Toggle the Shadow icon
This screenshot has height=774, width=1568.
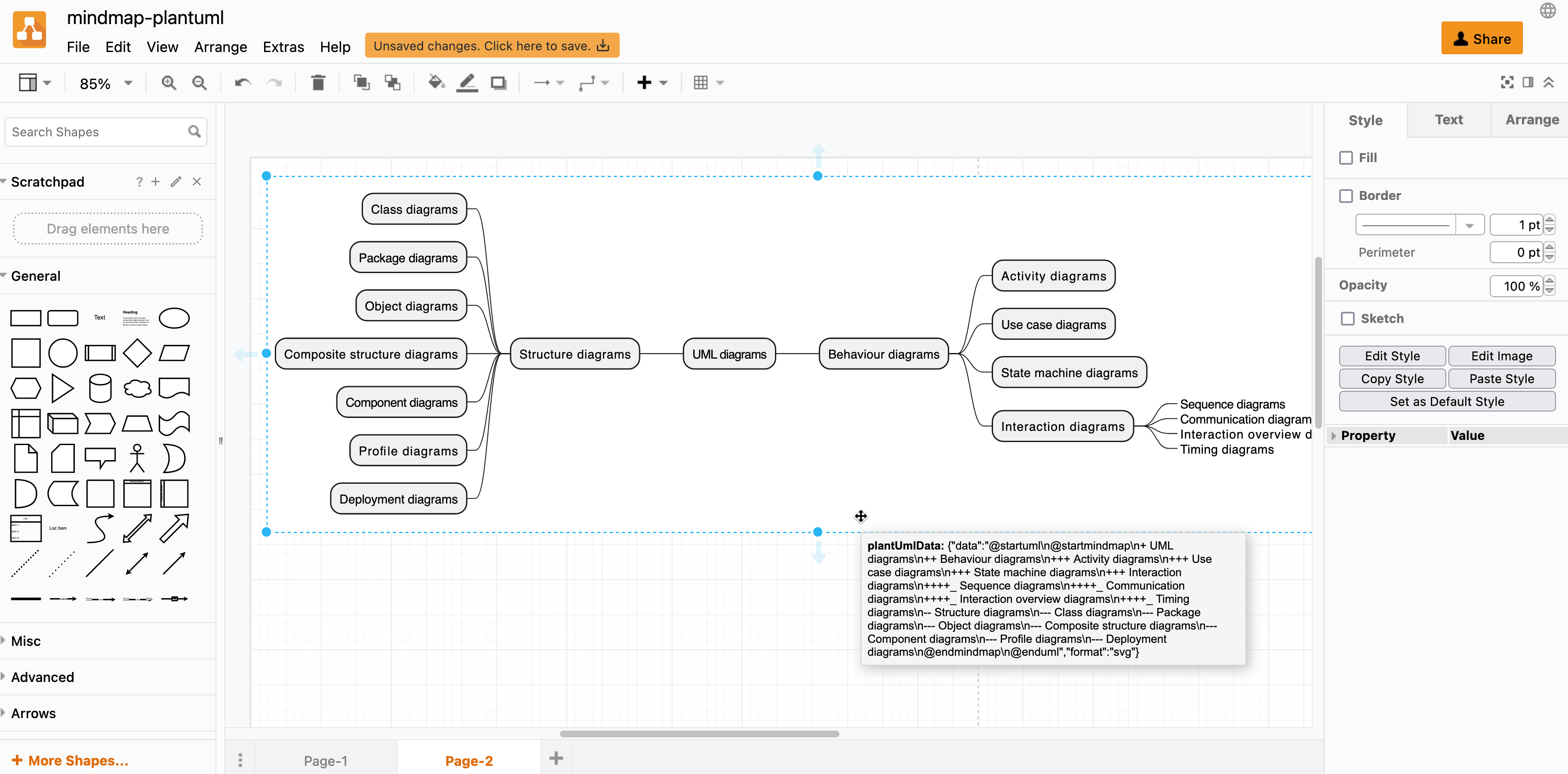pyautogui.click(x=498, y=82)
